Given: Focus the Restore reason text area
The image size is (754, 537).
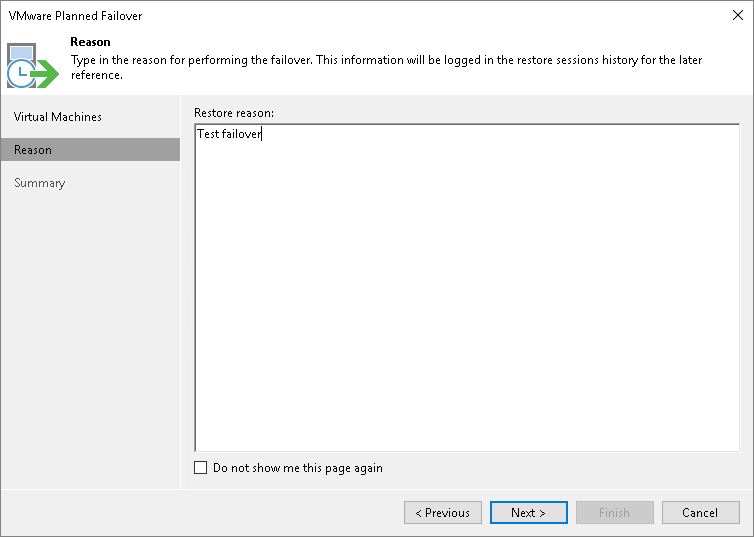Looking at the screenshot, I should click(467, 287).
